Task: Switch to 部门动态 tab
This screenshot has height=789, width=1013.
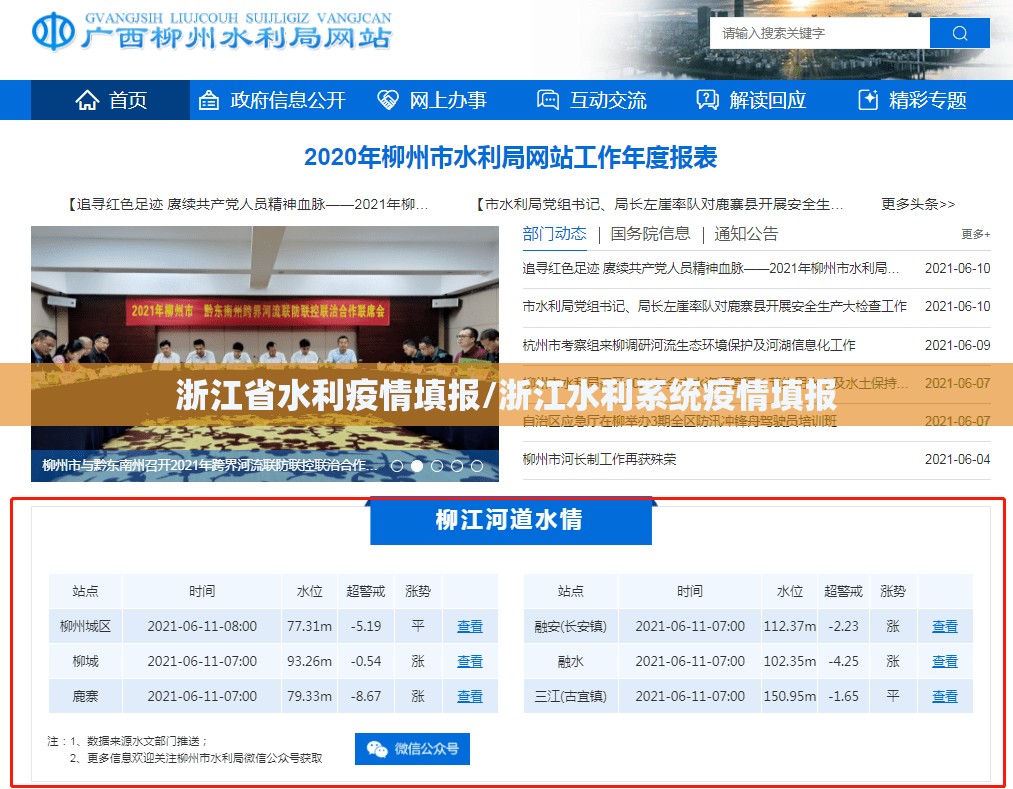Action: pyautogui.click(x=554, y=234)
